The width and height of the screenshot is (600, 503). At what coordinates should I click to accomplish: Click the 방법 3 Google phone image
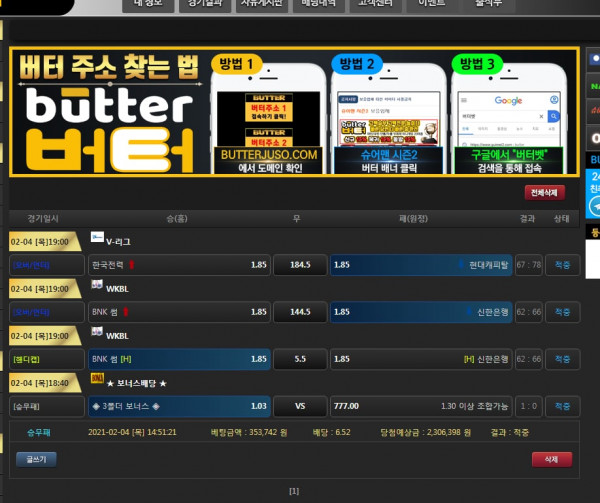coord(509,120)
